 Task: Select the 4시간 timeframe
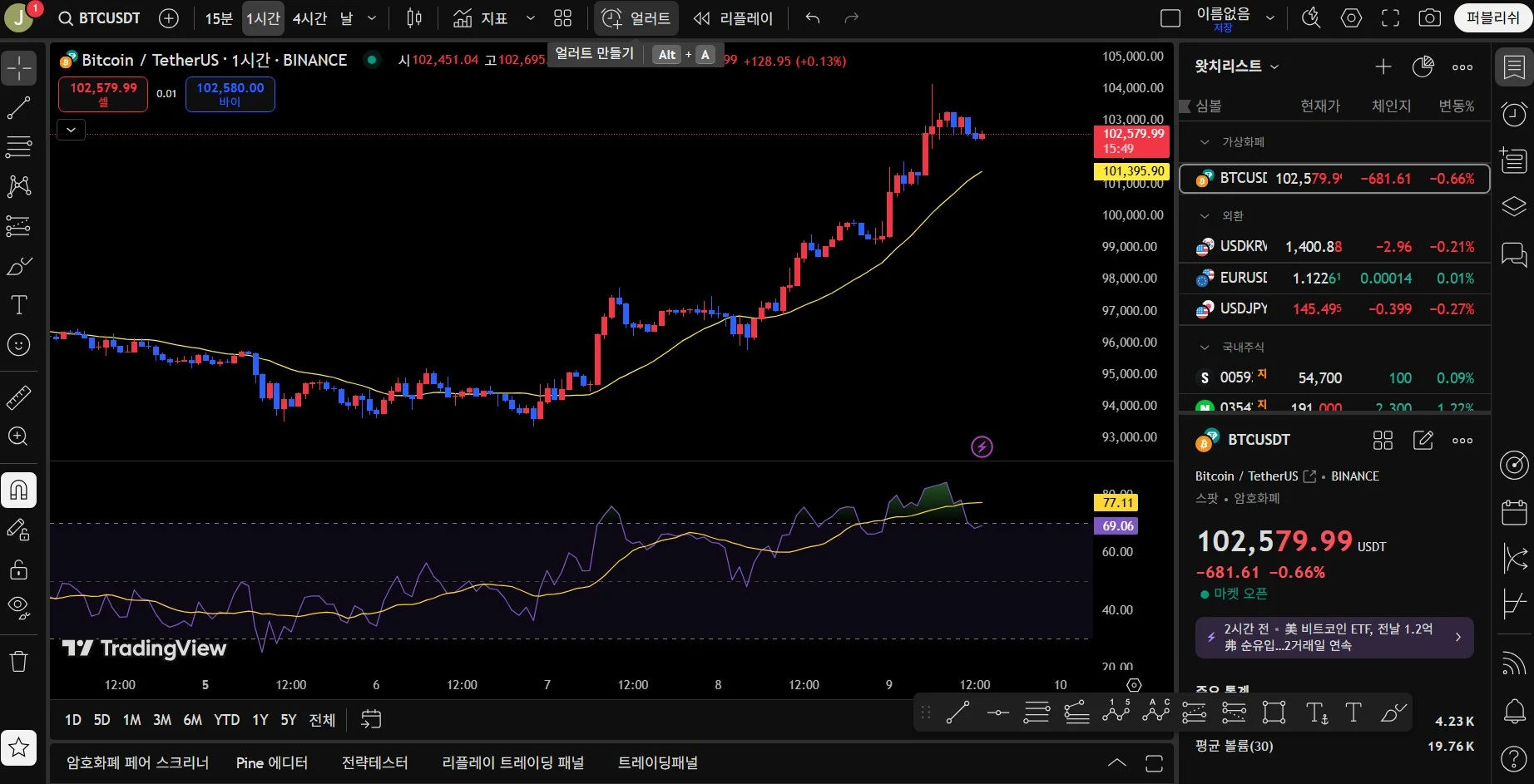pyautogui.click(x=309, y=18)
